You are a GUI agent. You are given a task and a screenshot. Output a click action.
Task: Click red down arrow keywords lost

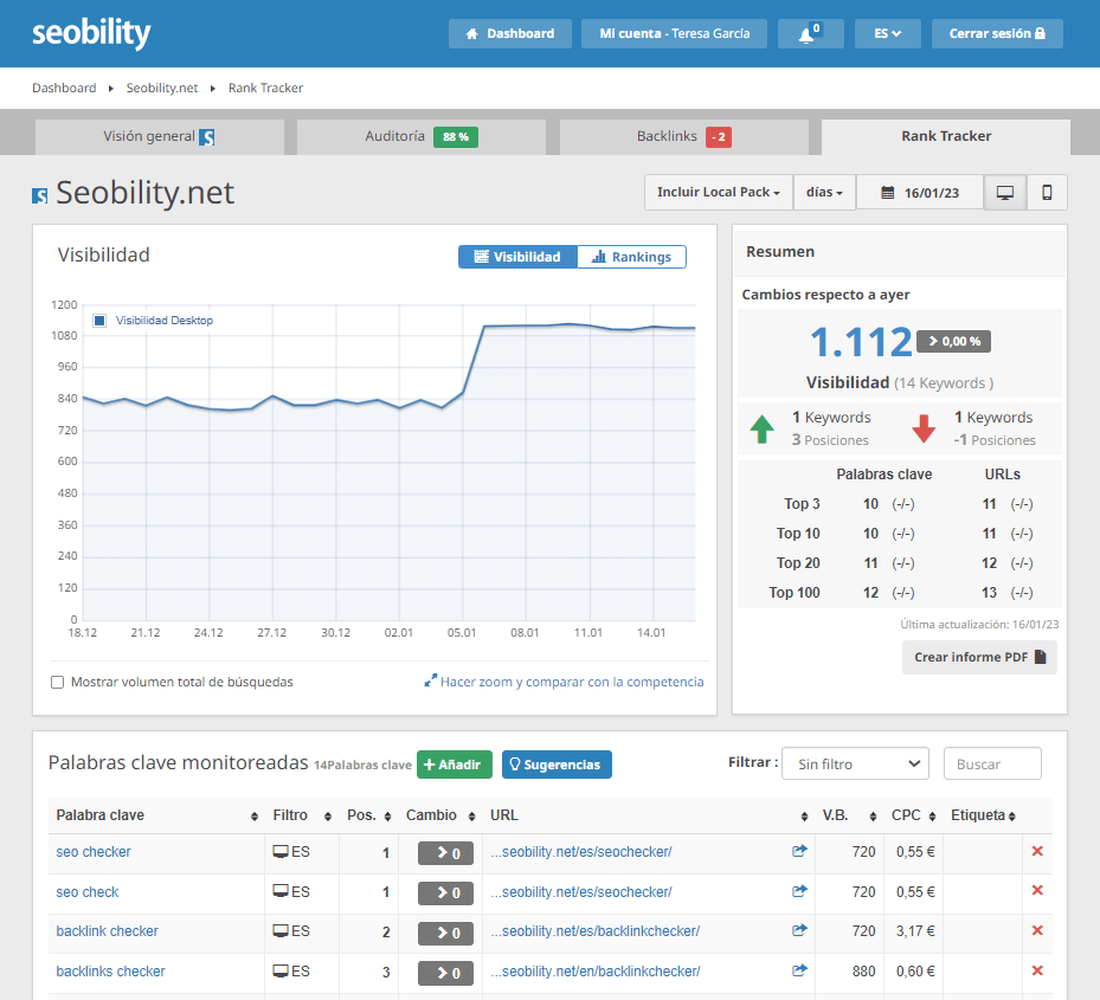(x=924, y=429)
